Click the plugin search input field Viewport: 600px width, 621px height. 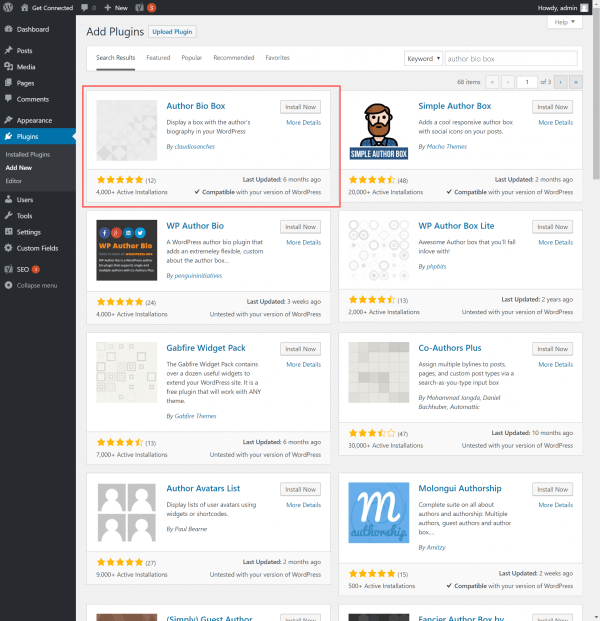point(508,58)
